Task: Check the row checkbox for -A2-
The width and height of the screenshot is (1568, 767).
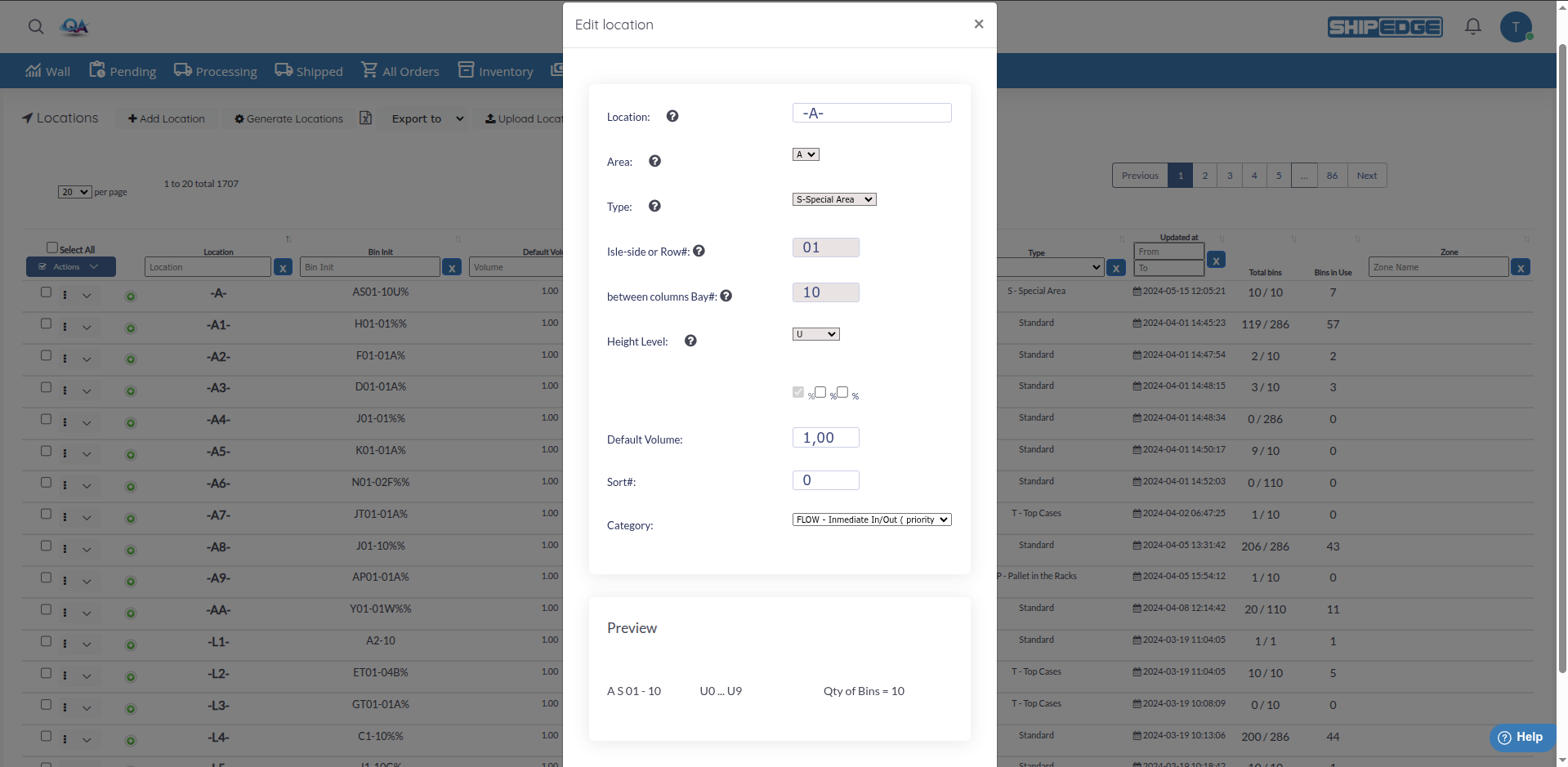Action: click(x=47, y=355)
